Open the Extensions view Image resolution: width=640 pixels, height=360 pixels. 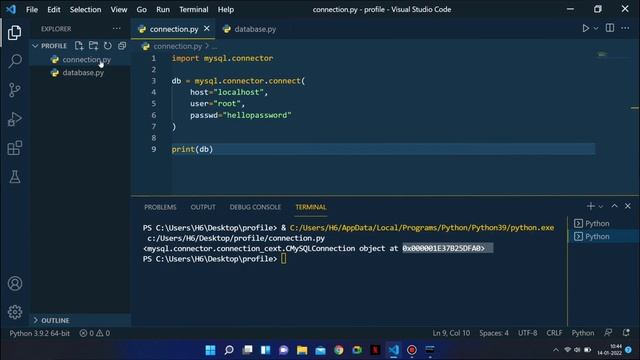(15, 148)
